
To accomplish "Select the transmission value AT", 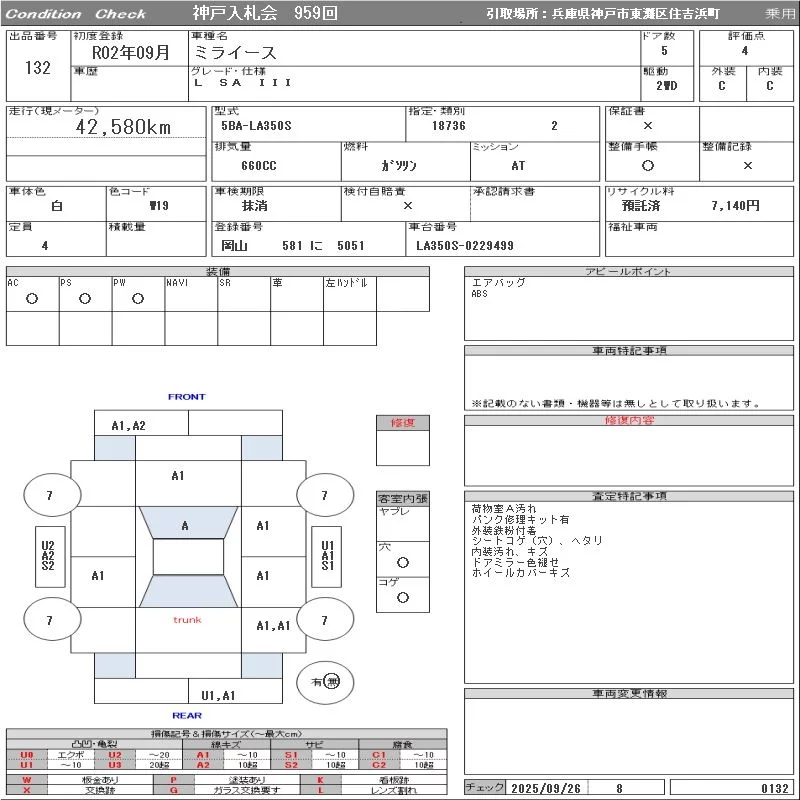I will click(x=518, y=166).
